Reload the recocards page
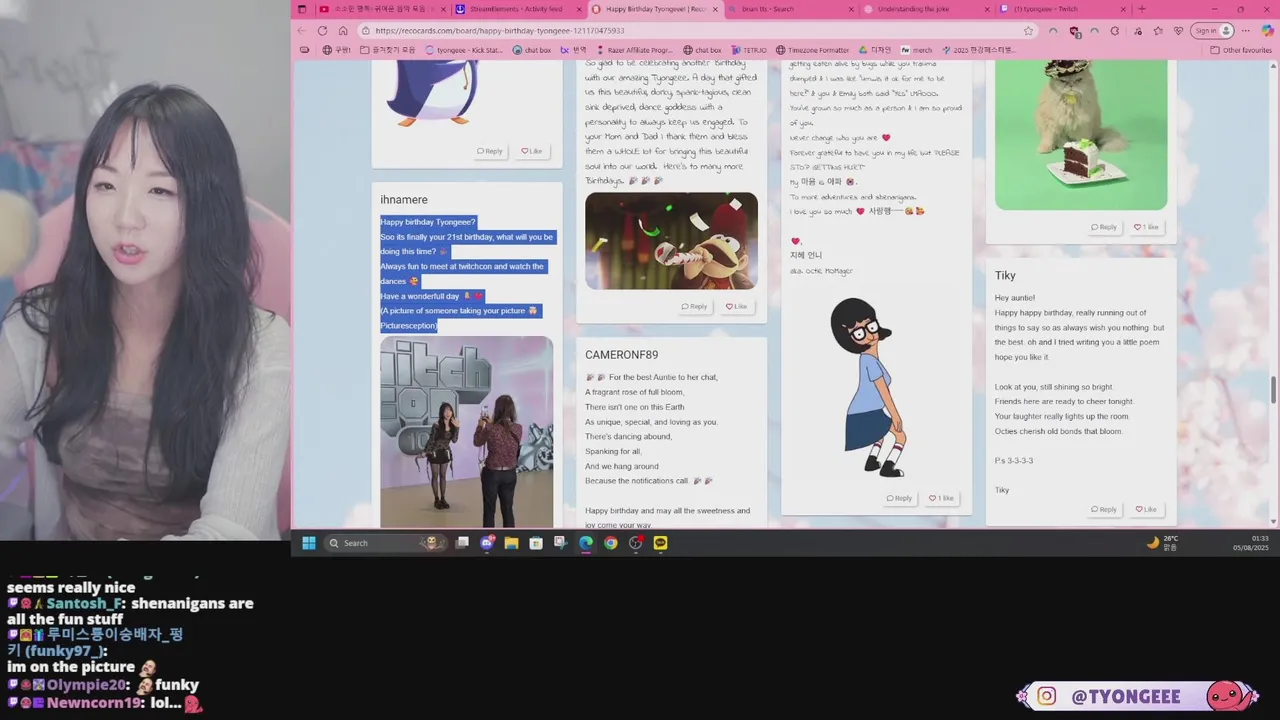Viewport: 1280px width, 720px height. (322, 31)
